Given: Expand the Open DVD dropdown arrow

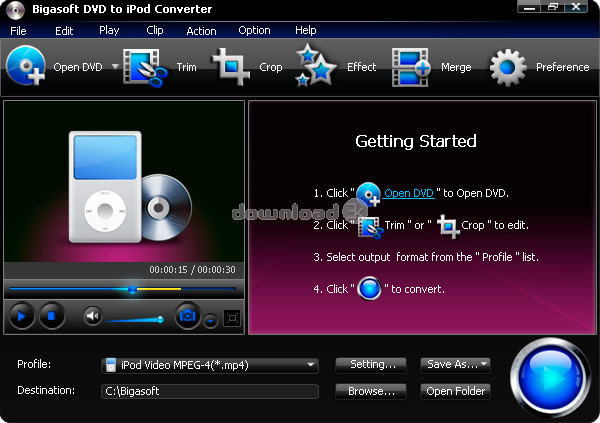Looking at the screenshot, I should pyautogui.click(x=115, y=67).
